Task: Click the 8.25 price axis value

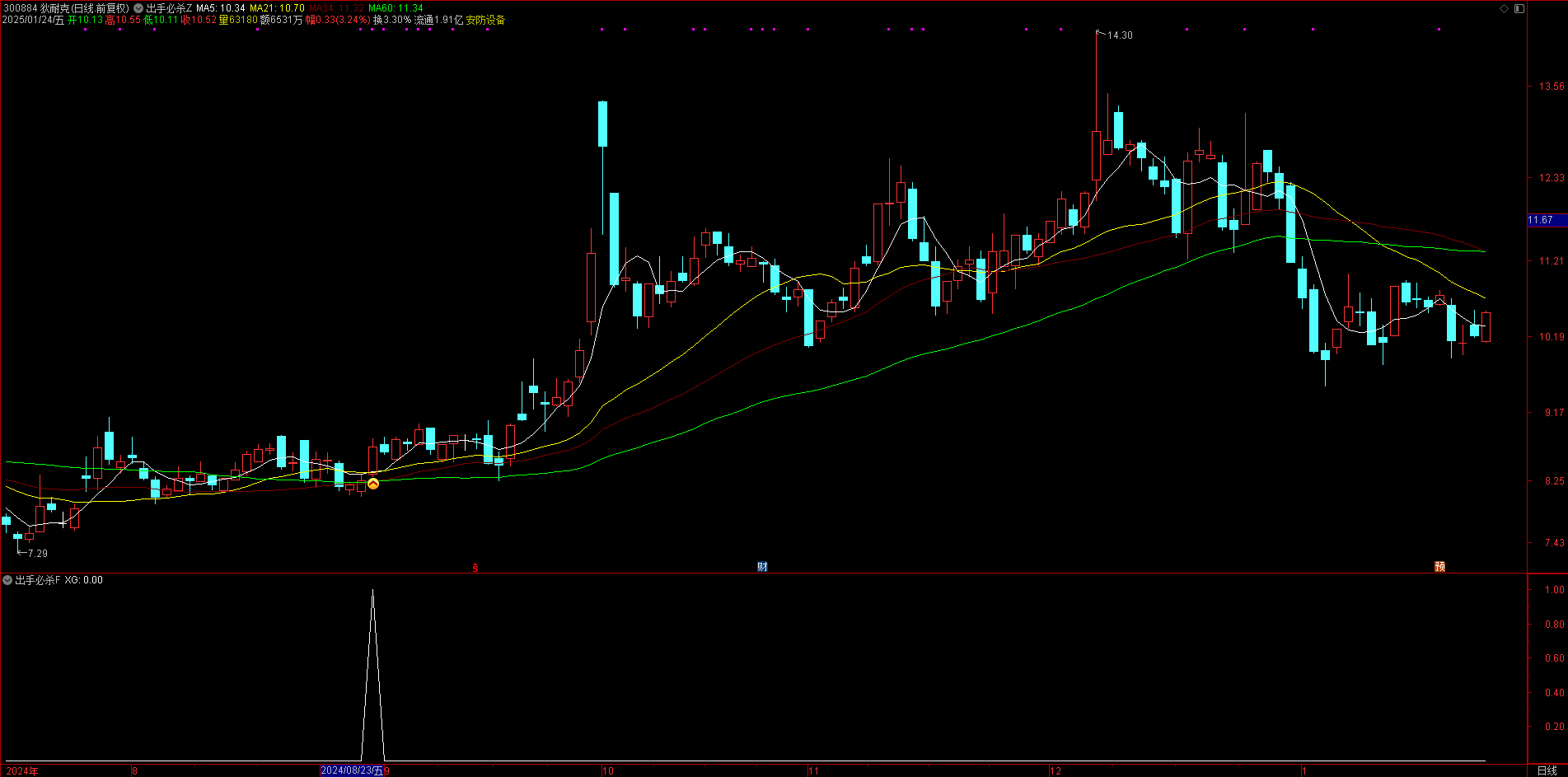Action: pos(1554,481)
